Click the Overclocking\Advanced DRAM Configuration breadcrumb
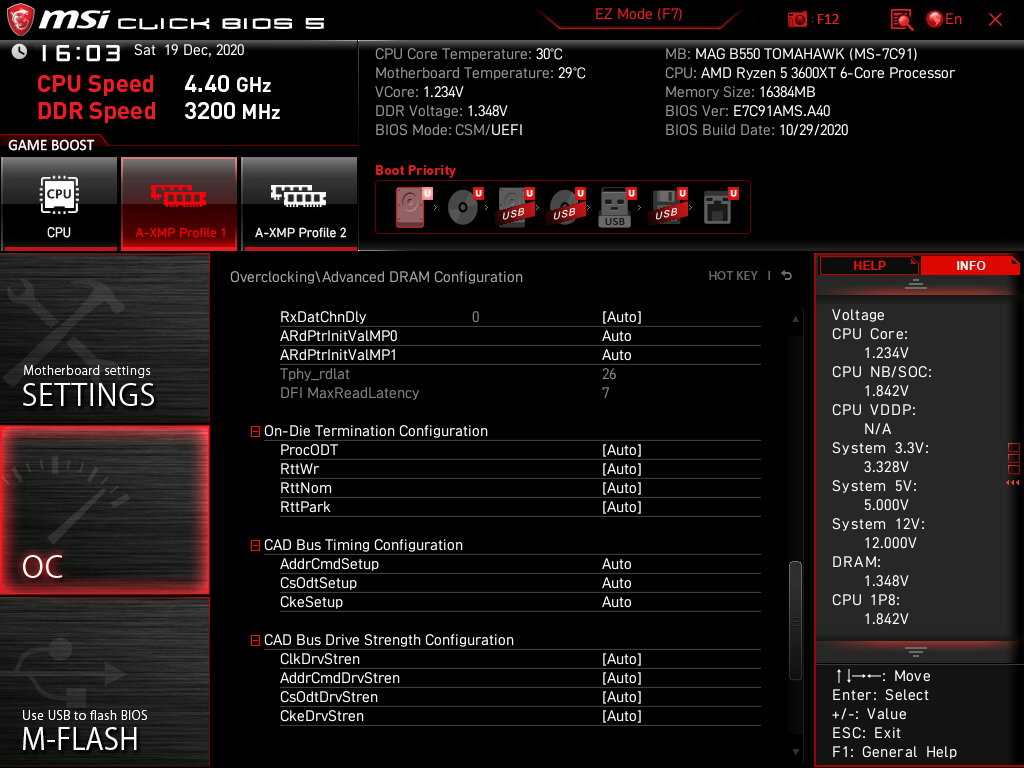Image resolution: width=1024 pixels, height=768 pixels. [376, 277]
